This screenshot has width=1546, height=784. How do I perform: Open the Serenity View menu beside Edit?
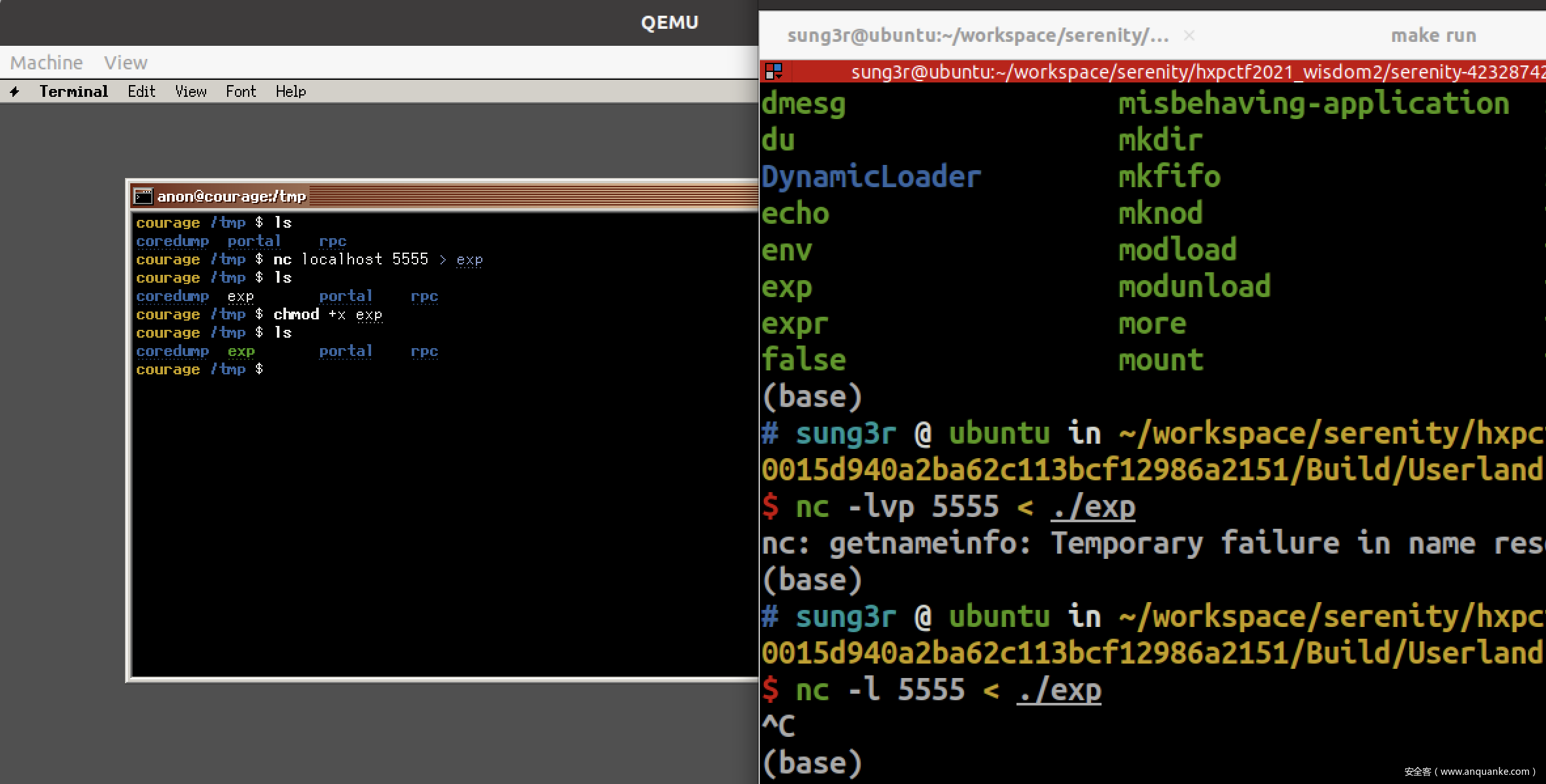[190, 92]
